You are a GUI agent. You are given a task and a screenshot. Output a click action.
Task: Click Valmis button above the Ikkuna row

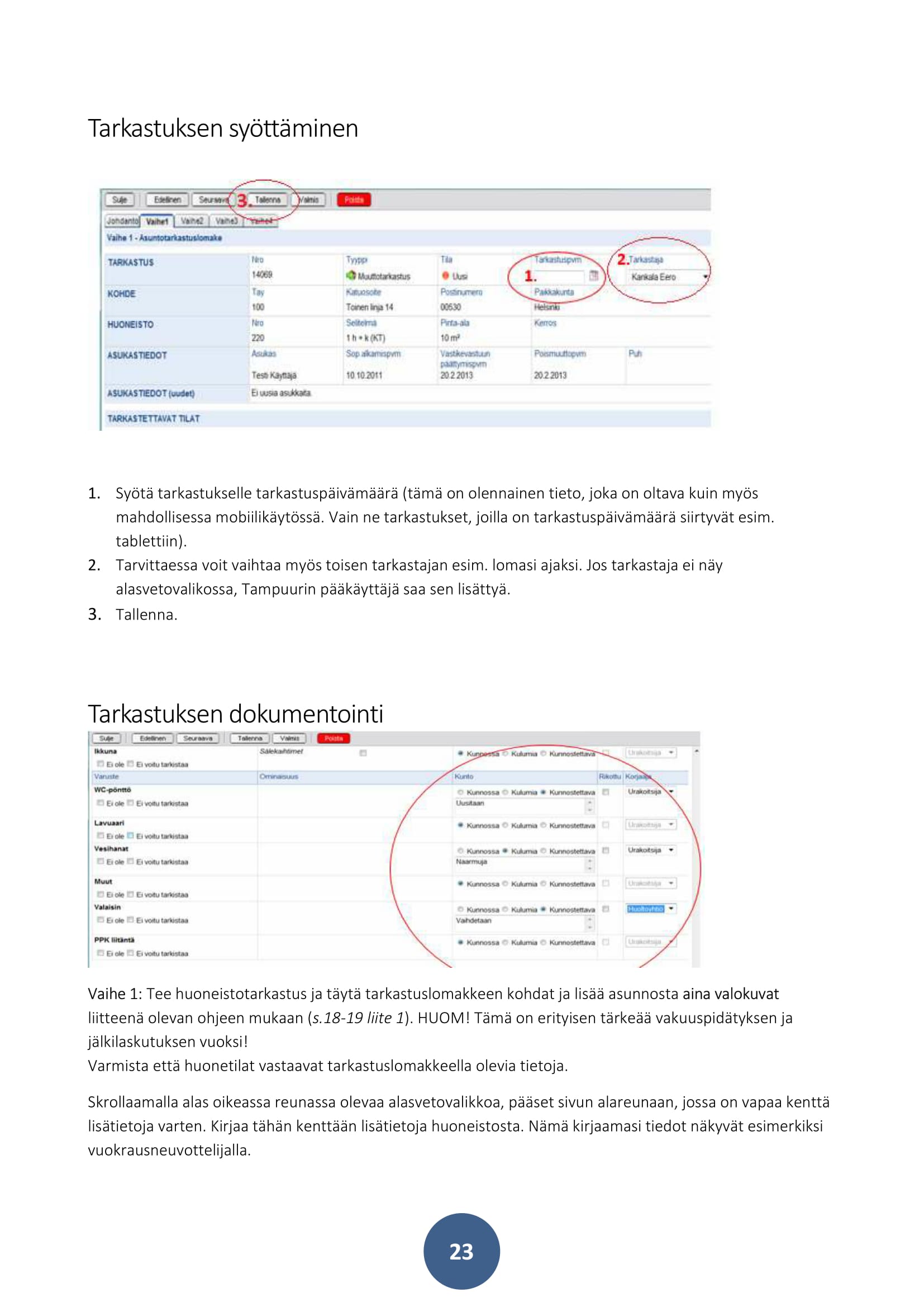(289, 738)
